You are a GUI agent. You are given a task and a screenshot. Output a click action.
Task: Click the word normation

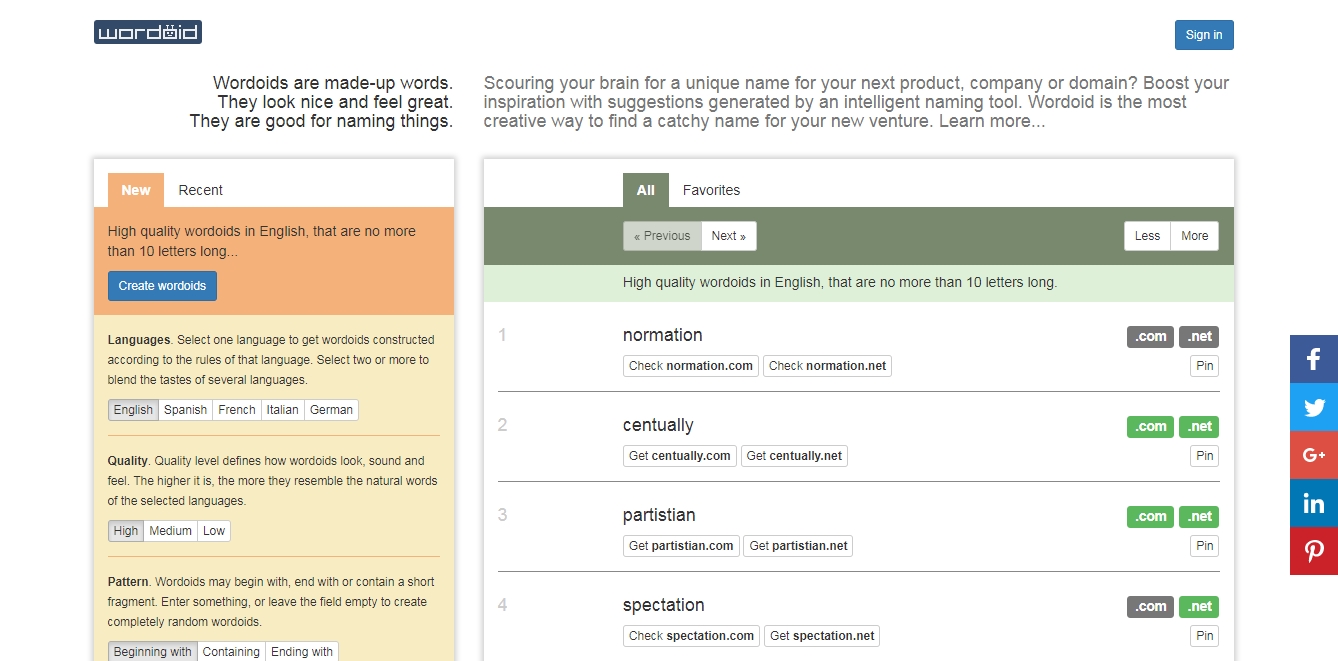click(x=662, y=335)
